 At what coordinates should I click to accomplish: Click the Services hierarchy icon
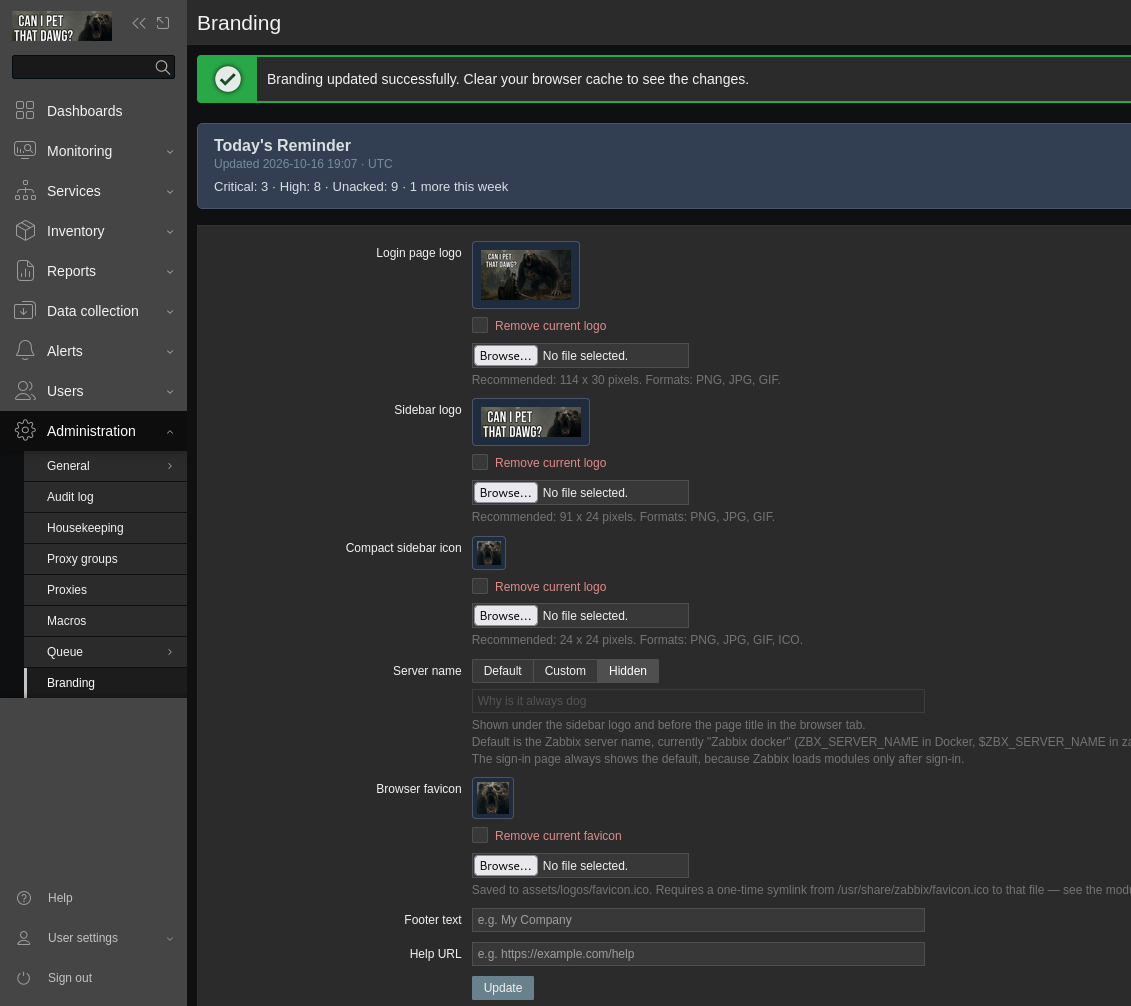[x=25, y=190]
